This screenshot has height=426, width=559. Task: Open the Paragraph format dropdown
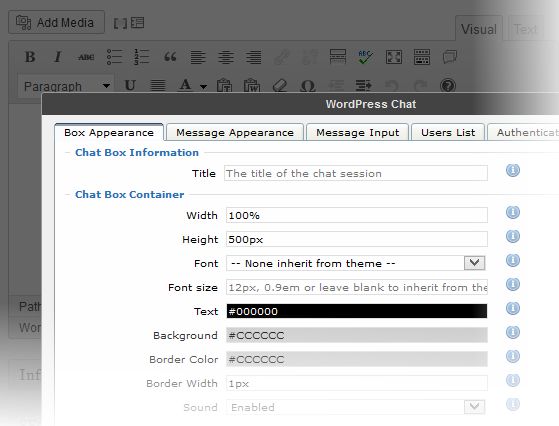(x=66, y=86)
